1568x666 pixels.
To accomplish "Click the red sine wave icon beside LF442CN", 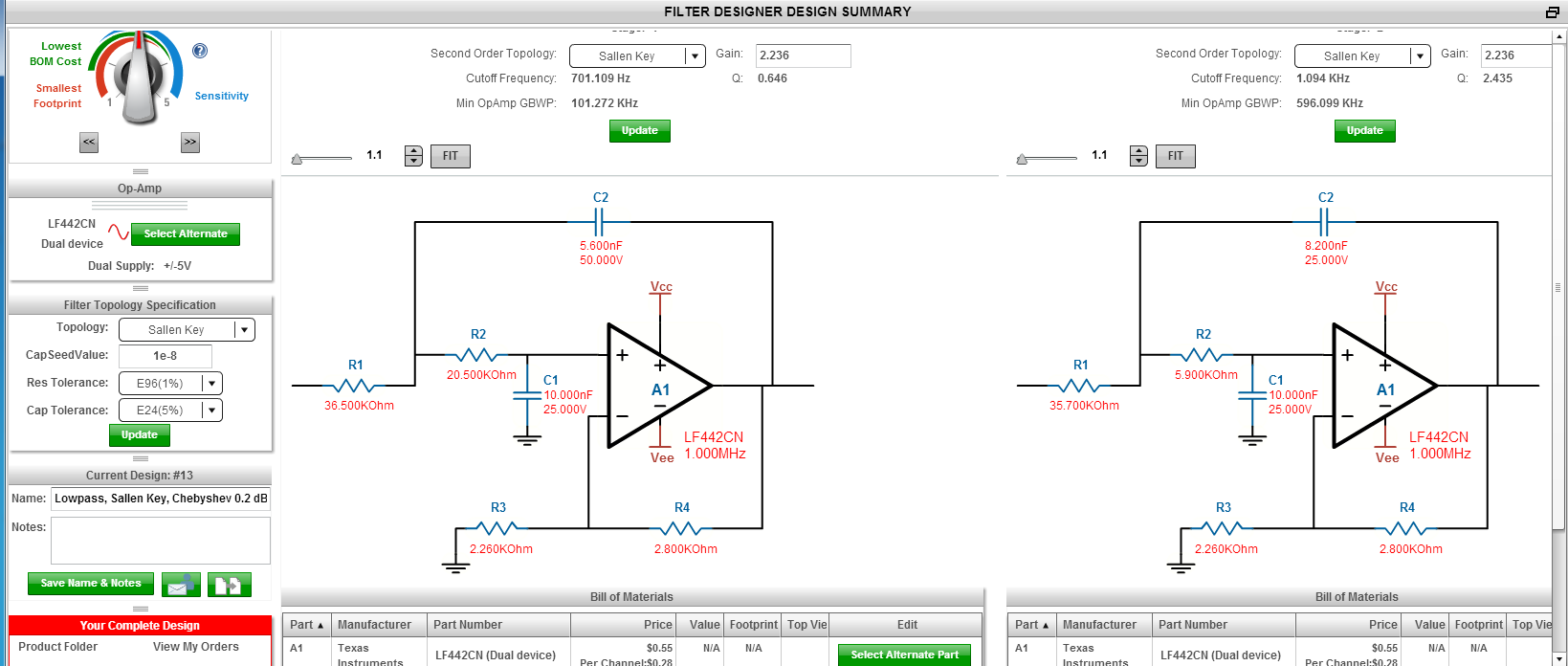I will coord(118,233).
